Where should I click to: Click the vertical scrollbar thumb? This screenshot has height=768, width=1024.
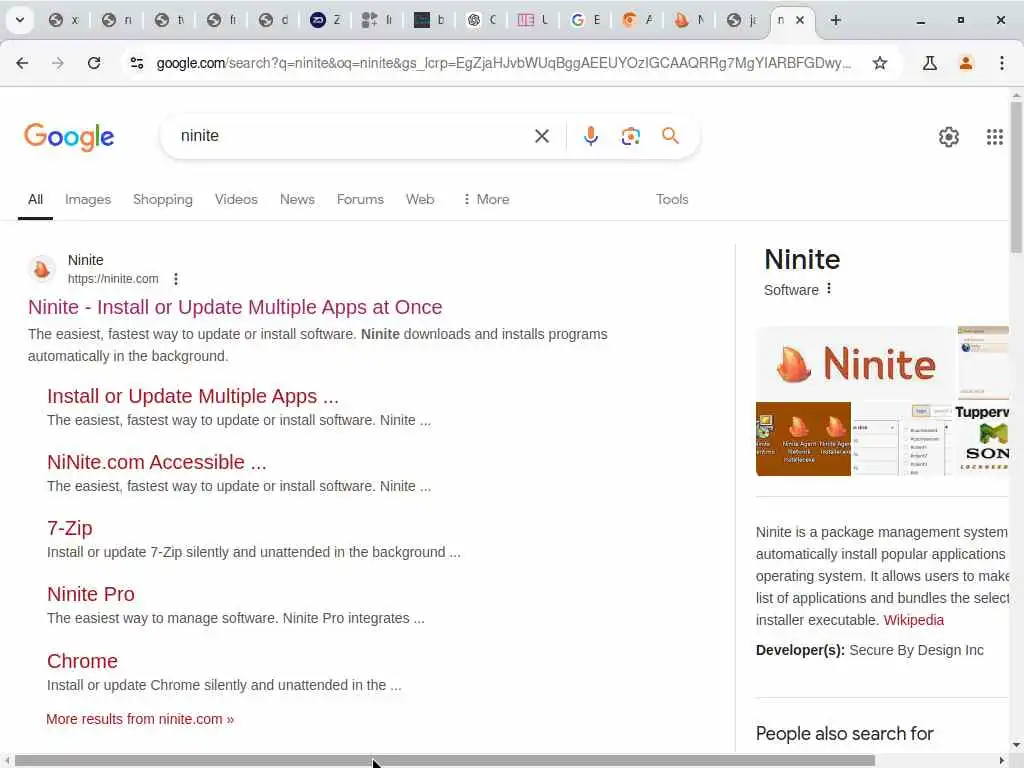click(x=1017, y=176)
